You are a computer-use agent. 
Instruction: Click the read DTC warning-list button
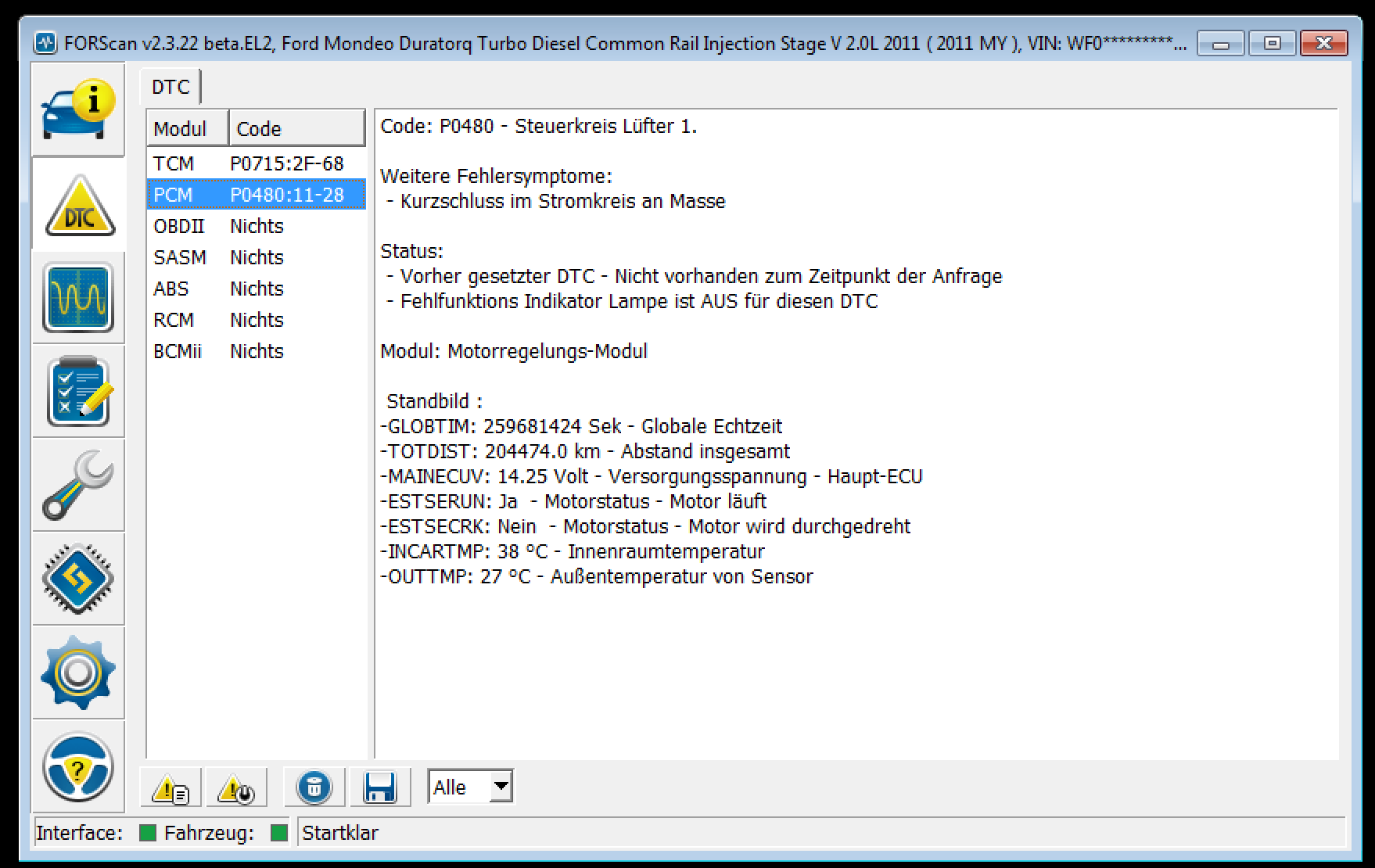[x=171, y=787]
